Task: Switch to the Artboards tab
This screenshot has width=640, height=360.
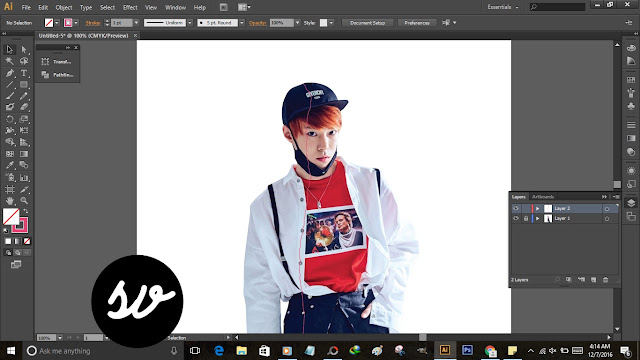Action: tap(543, 197)
